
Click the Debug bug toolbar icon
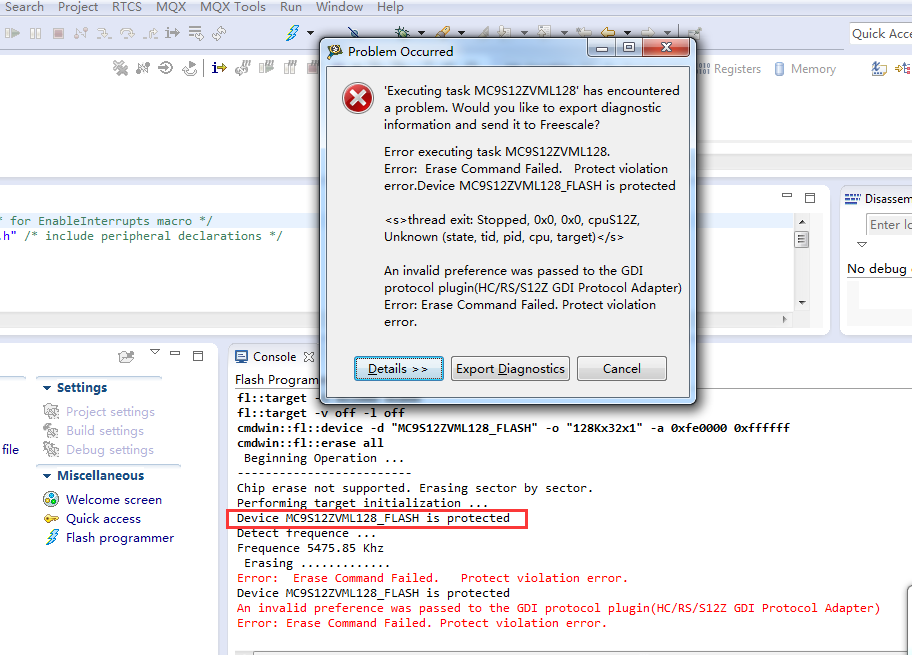coord(402,33)
